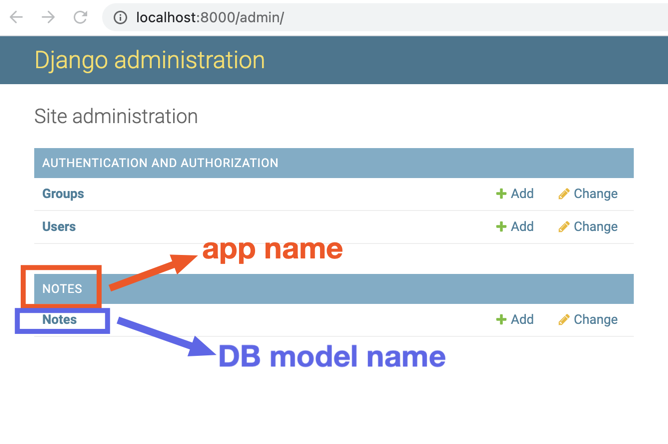The image size is (668, 444).
Task: Click the Site administration heading
Action: [116, 116]
